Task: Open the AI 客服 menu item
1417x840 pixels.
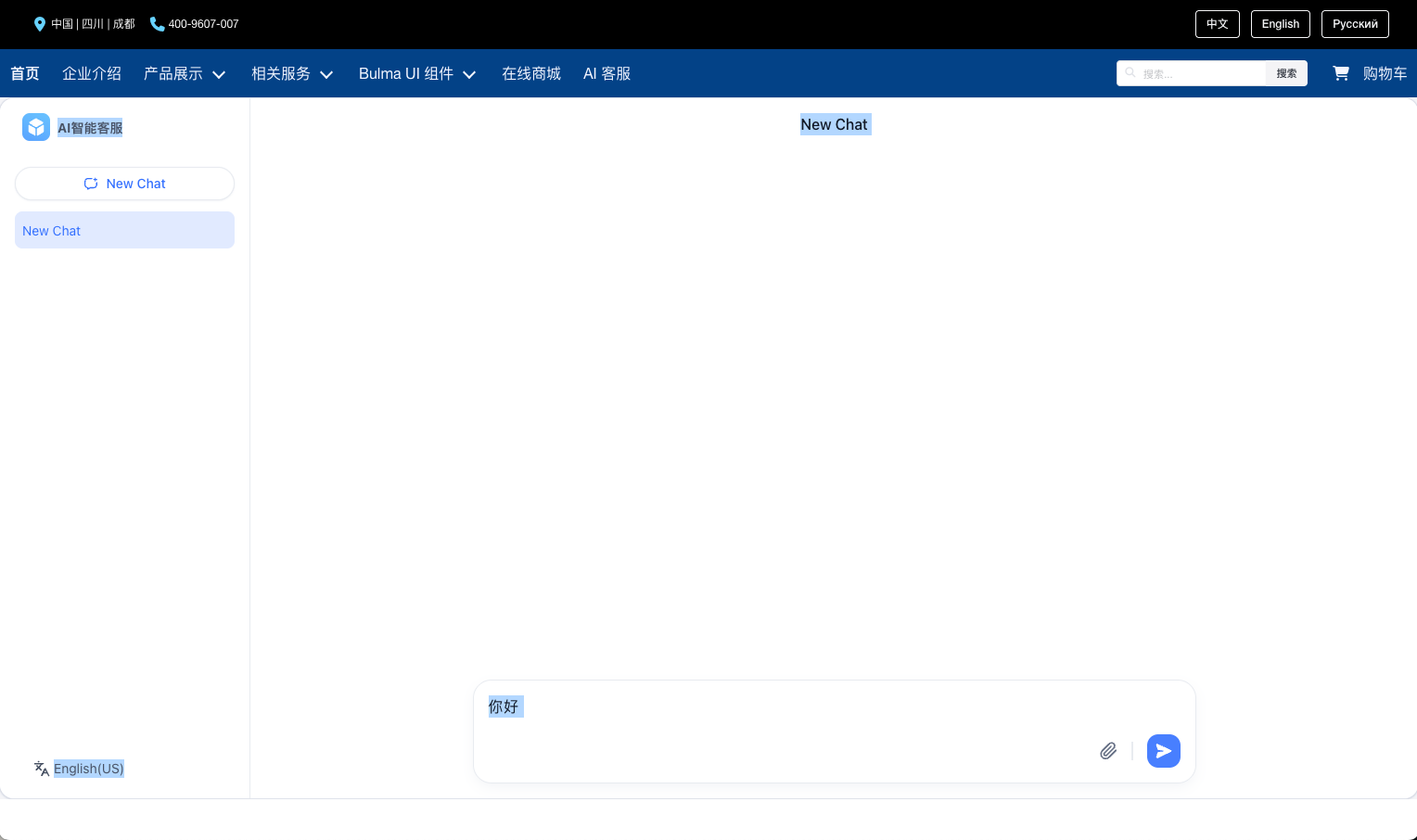Action: click(x=606, y=73)
